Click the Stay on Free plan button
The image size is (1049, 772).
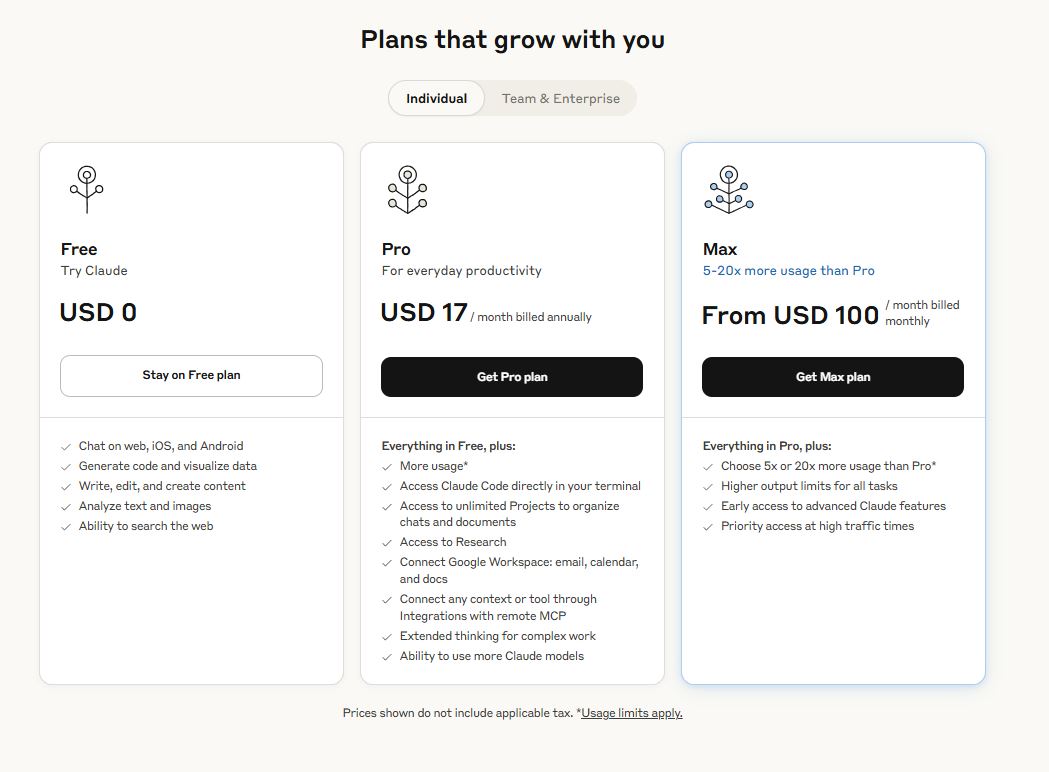[191, 376]
